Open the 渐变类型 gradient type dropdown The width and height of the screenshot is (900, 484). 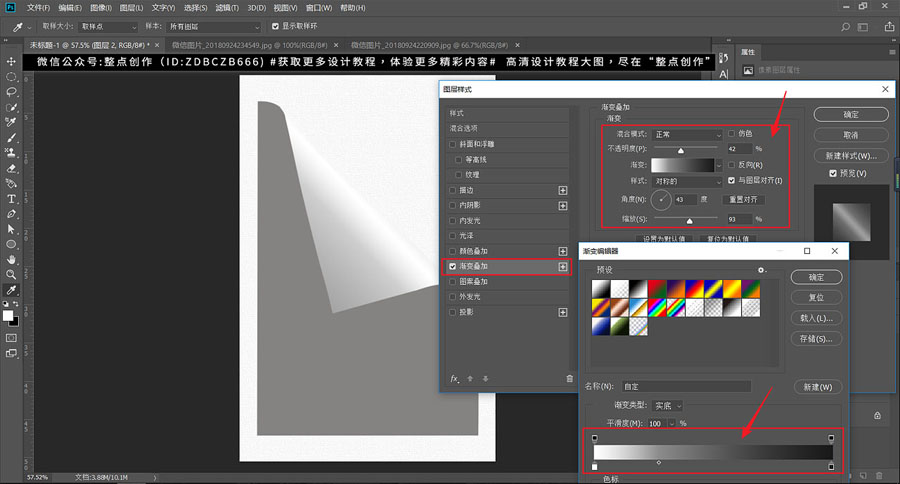click(x=668, y=405)
